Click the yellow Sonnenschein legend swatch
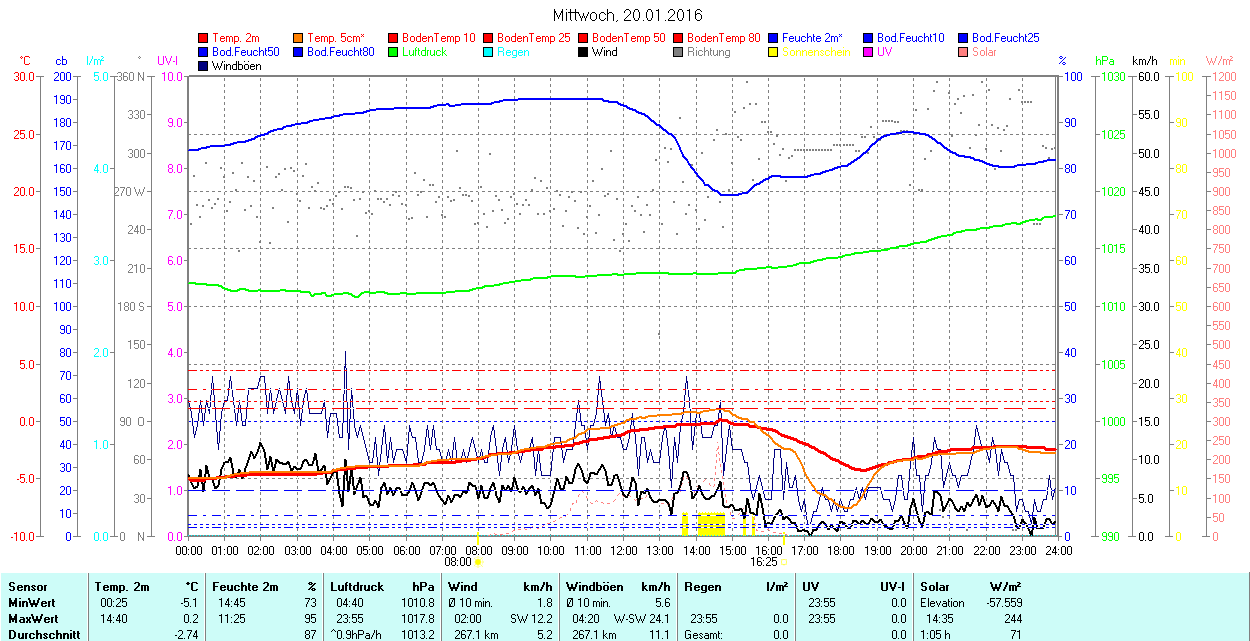This screenshot has height=641, width=1250. [773, 52]
